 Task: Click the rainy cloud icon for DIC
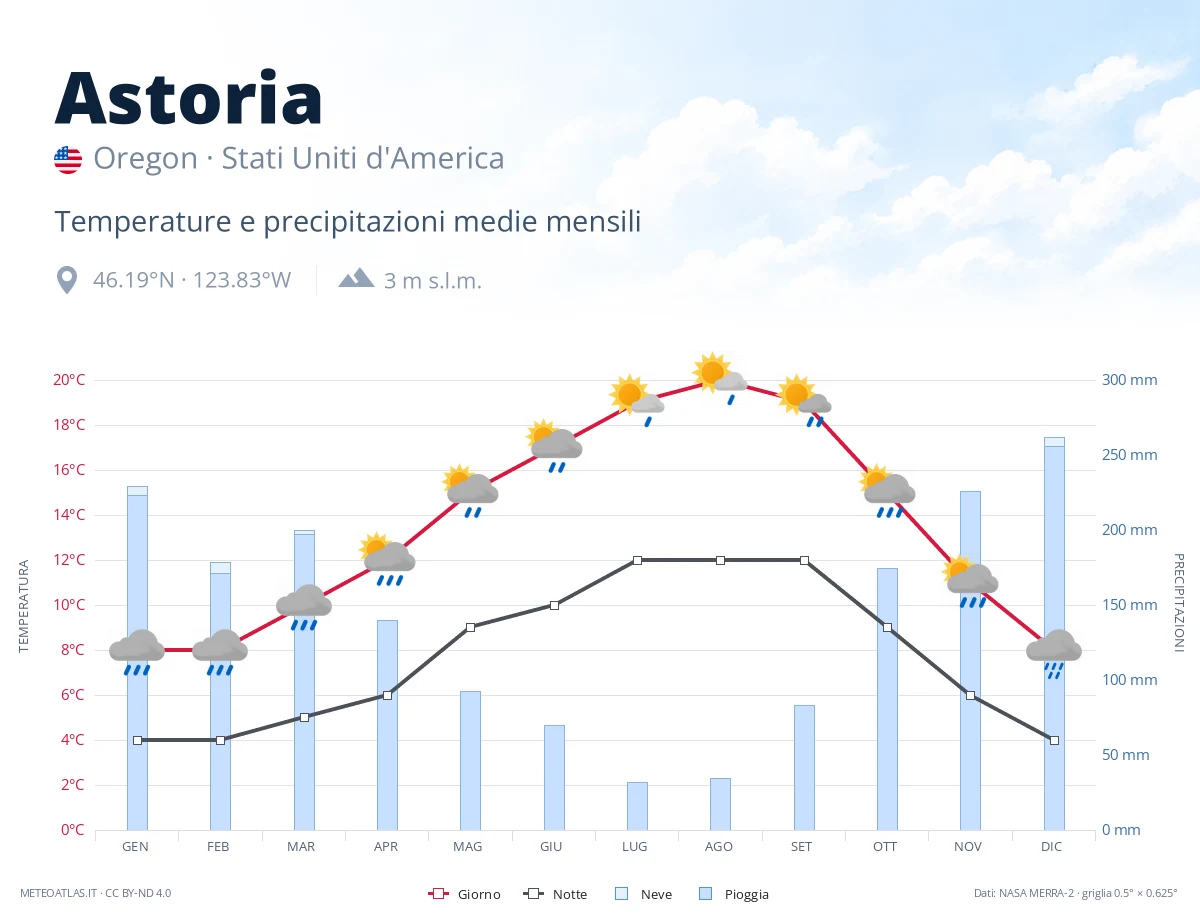coord(1054,654)
